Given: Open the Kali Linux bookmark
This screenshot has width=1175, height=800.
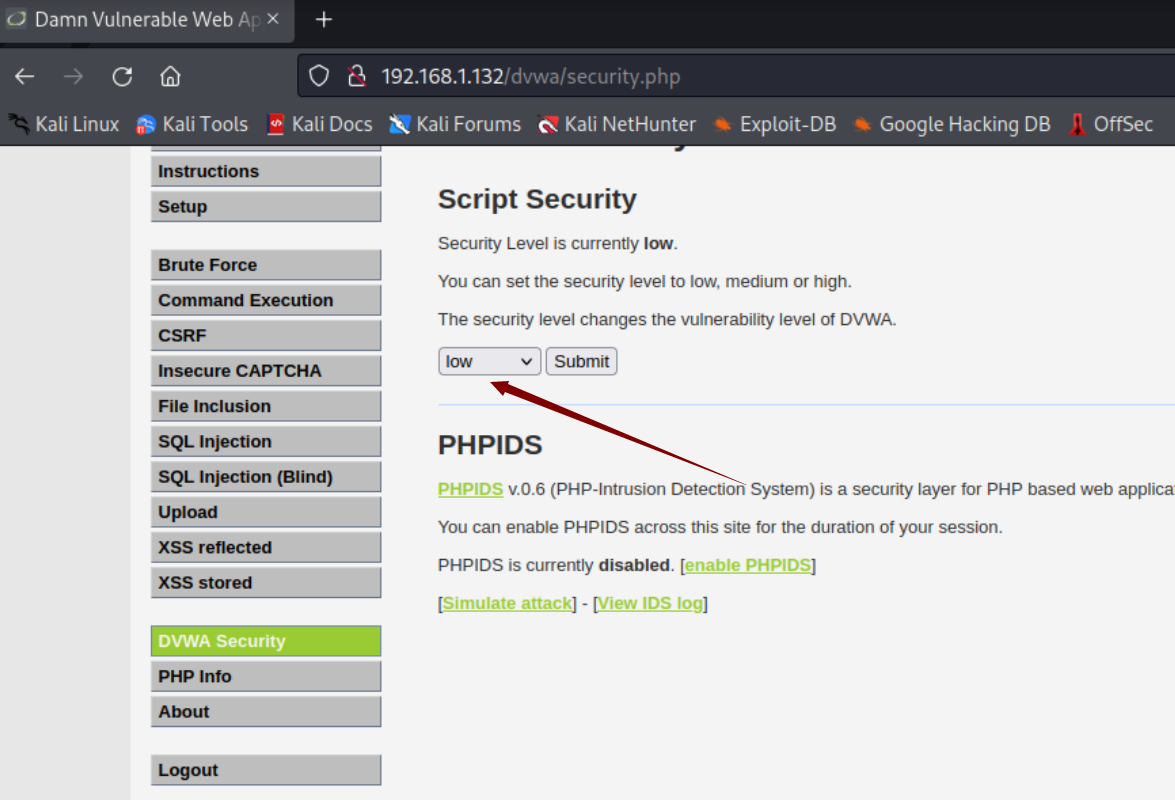Looking at the screenshot, I should tap(64, 124).
